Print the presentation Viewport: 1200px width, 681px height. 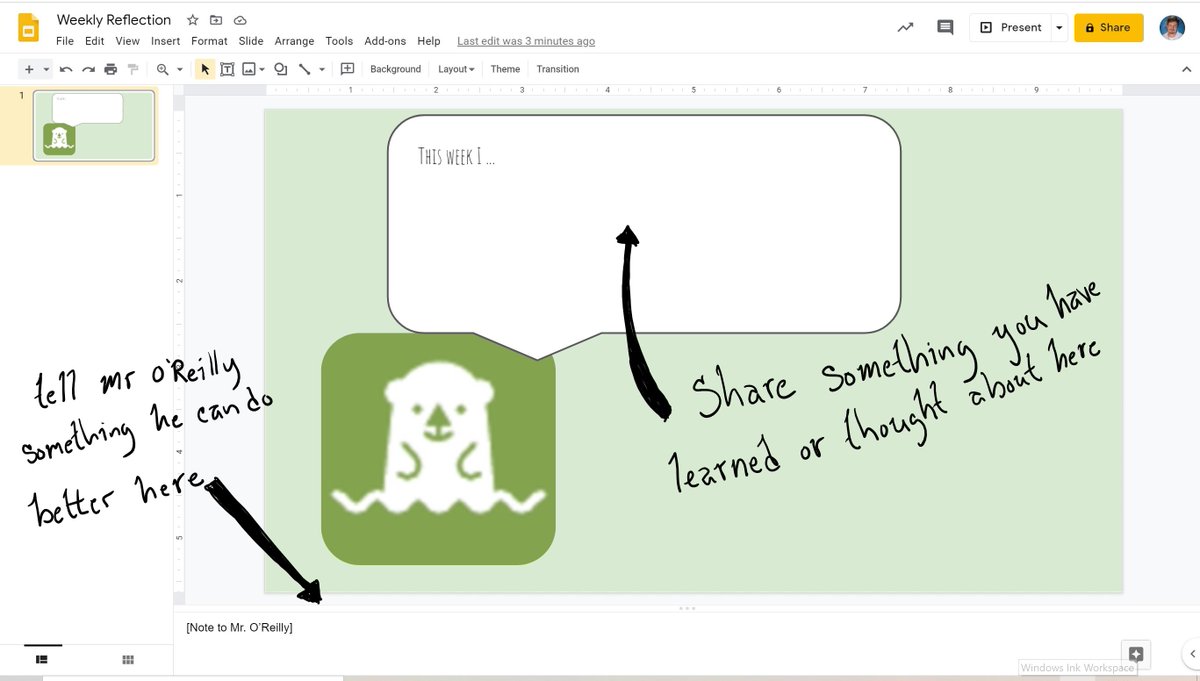110,69
